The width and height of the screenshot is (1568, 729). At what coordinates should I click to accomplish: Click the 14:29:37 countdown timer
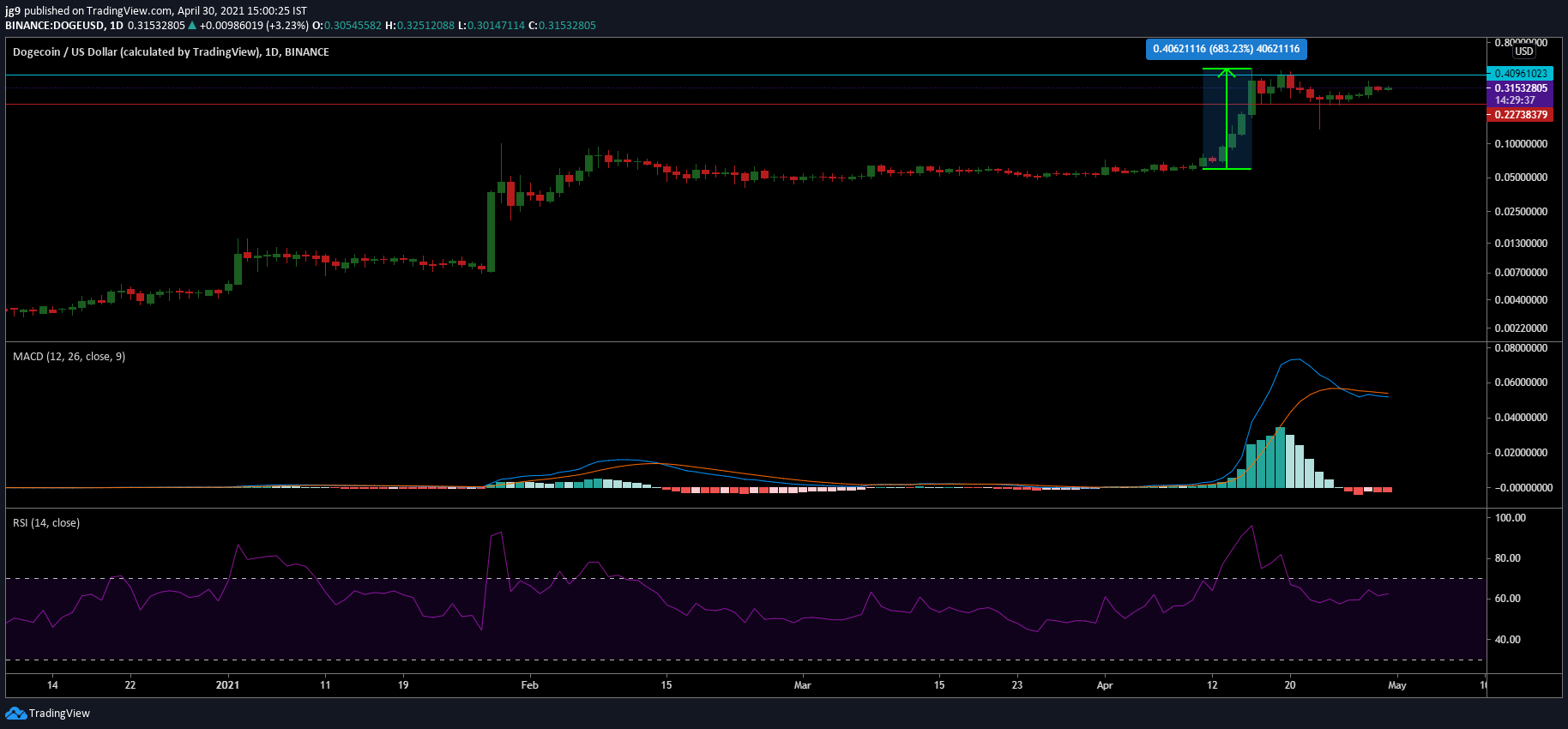(x=1515, y=100)
